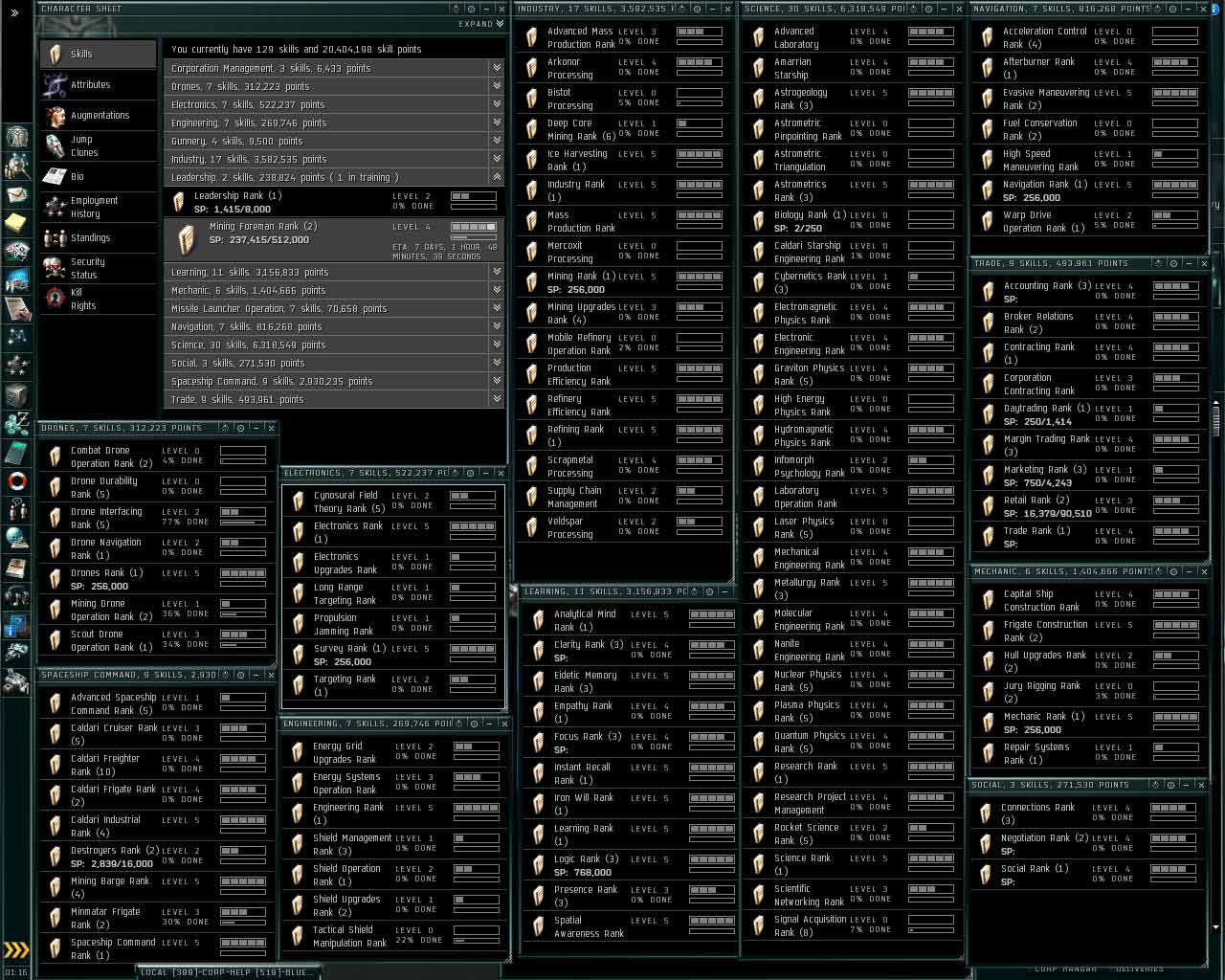Open the music notes jukebox icon
Screen dimensions: 1225x980
[x=16, y=596]
